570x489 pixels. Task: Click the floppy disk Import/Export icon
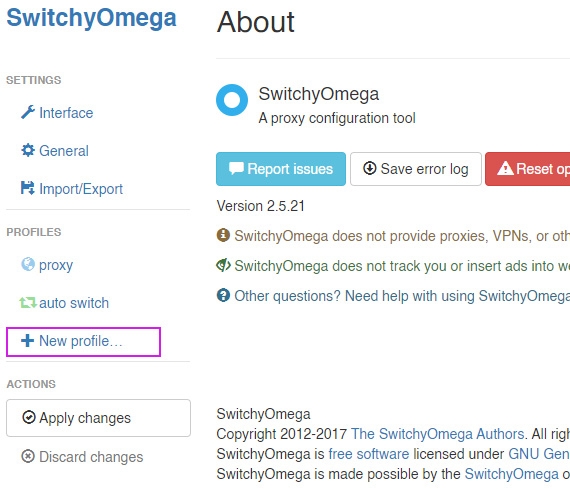pyautogui.click(x=28, y=188)
